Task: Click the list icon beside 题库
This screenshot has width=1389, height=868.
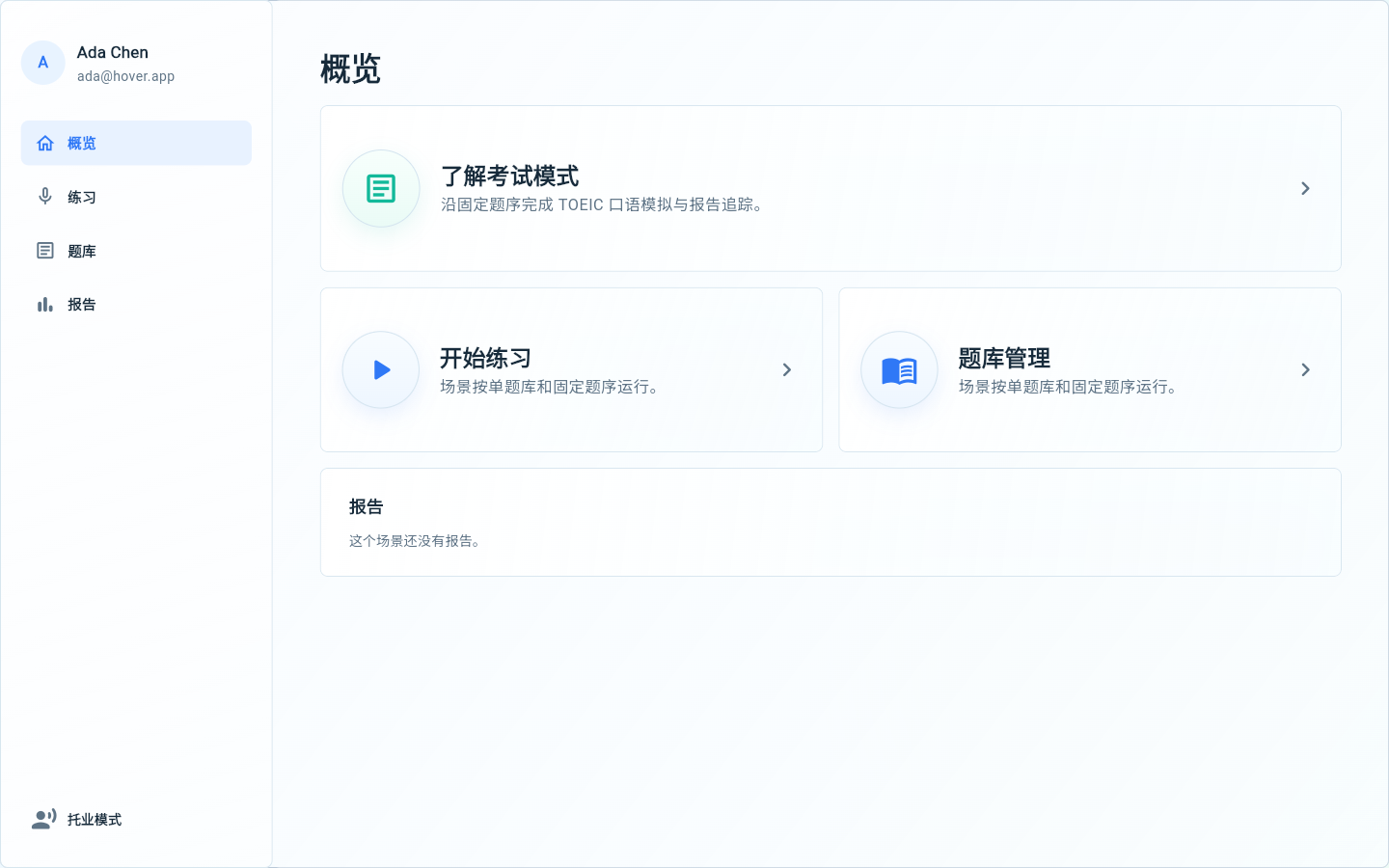Action: [45, 251]
